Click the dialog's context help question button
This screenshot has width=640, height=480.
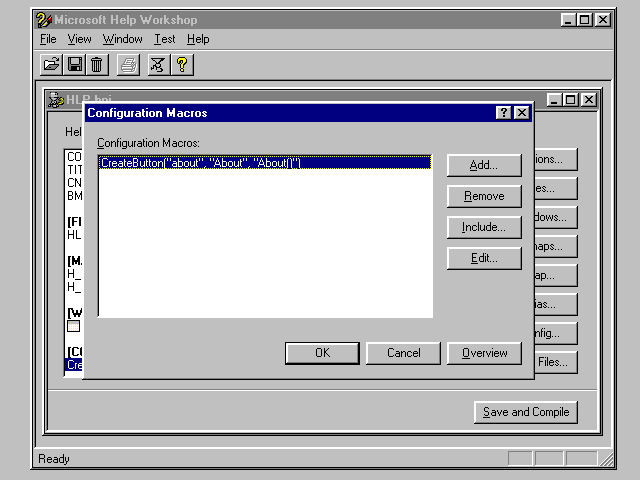(503, 113)
